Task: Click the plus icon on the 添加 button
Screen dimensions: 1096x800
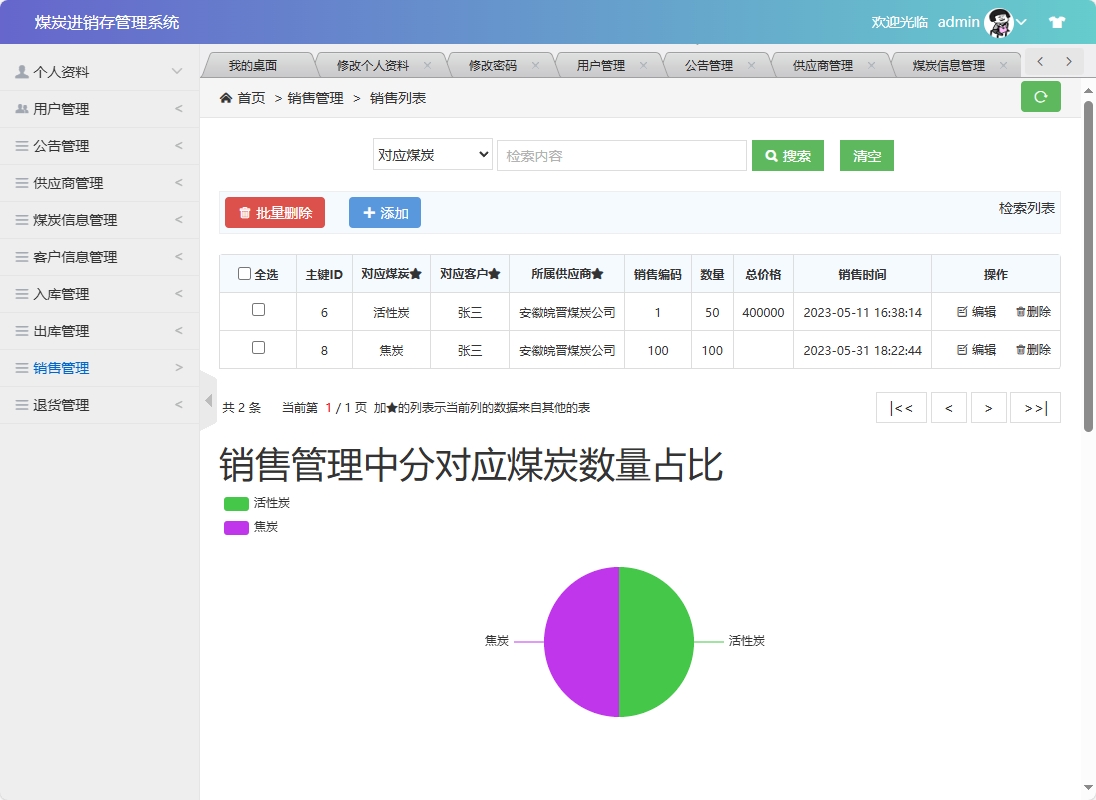Action: pyautogui.click(x=369, y=212)
